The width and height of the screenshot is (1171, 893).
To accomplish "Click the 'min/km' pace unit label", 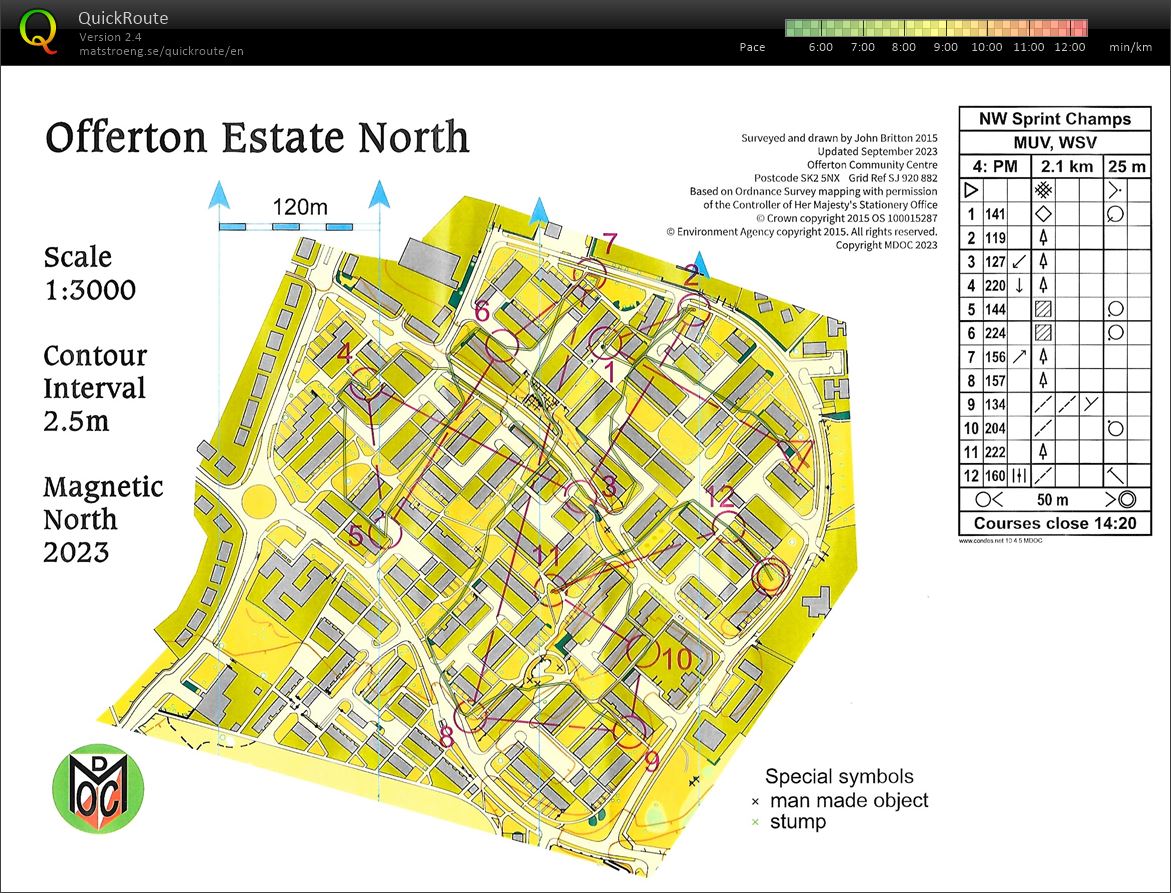I will pos(1130,47).
